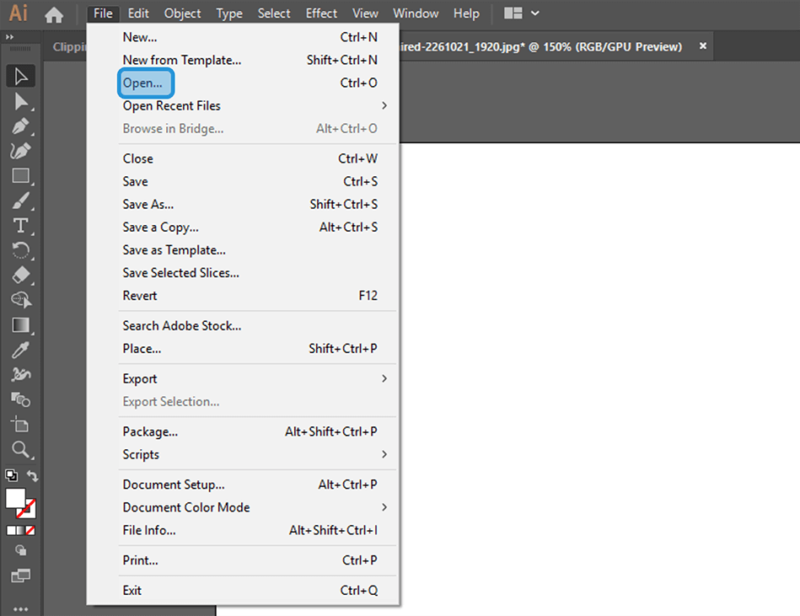Set paint mode to Color
800x616 pixels.
(x=11, y=530)
